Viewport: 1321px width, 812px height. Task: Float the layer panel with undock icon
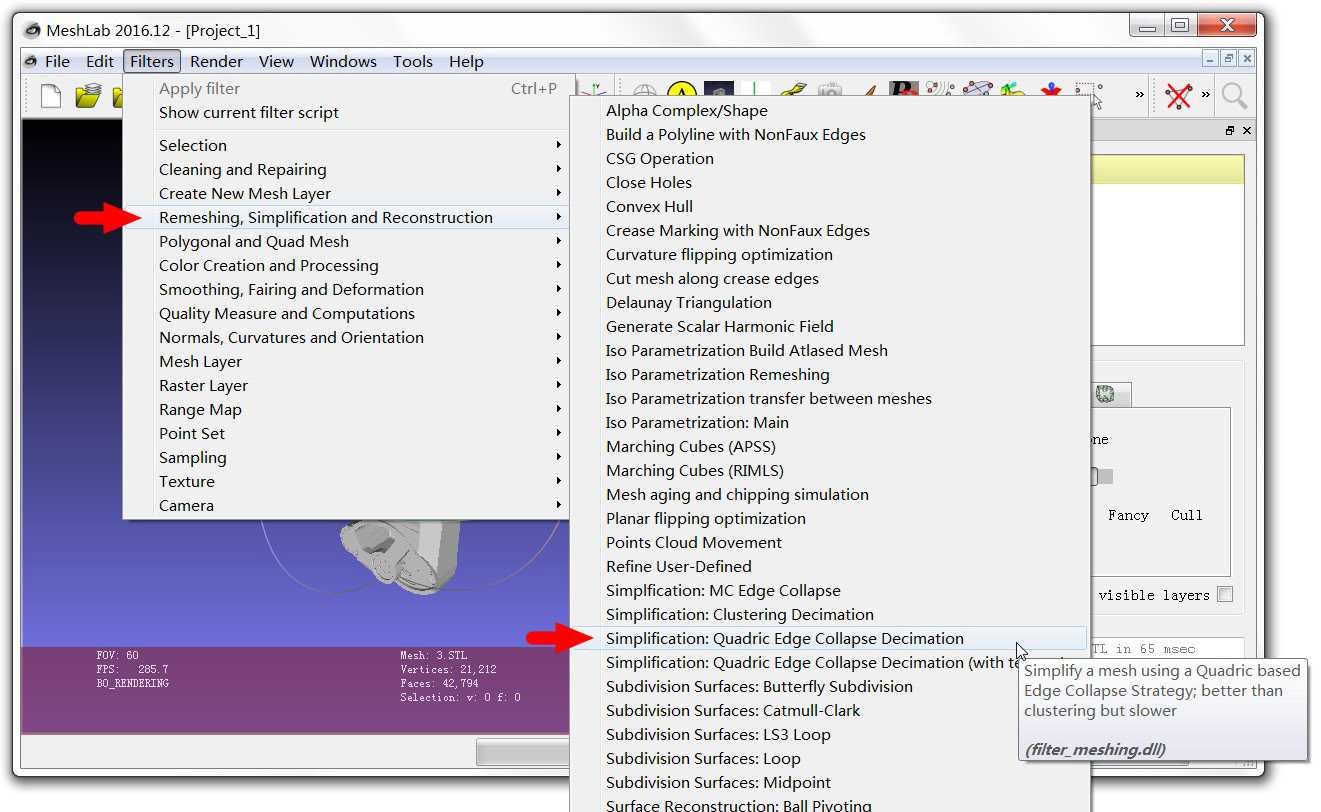point(1230,131)
